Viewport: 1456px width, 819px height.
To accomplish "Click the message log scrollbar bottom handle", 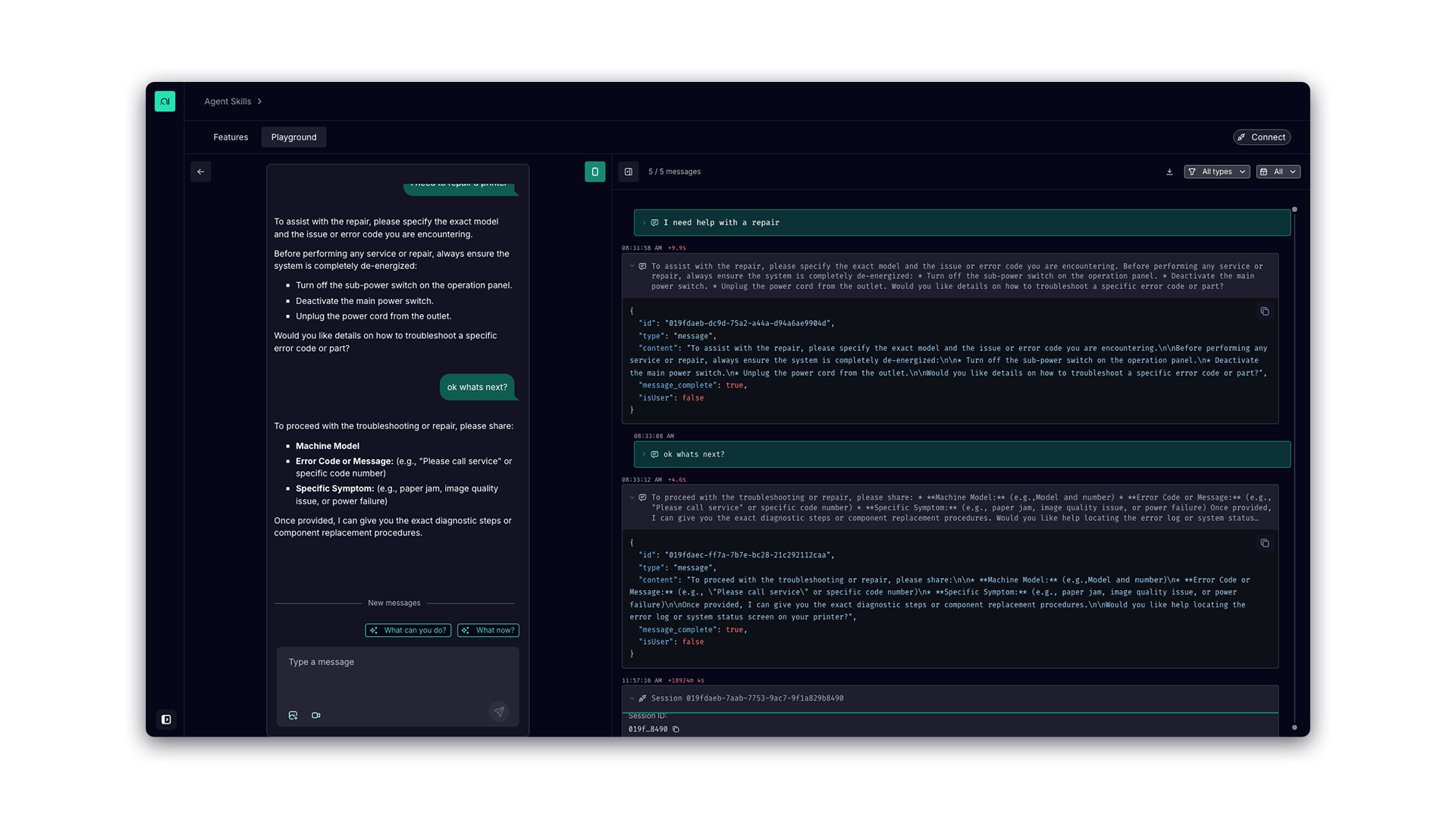I will 1294,728.
